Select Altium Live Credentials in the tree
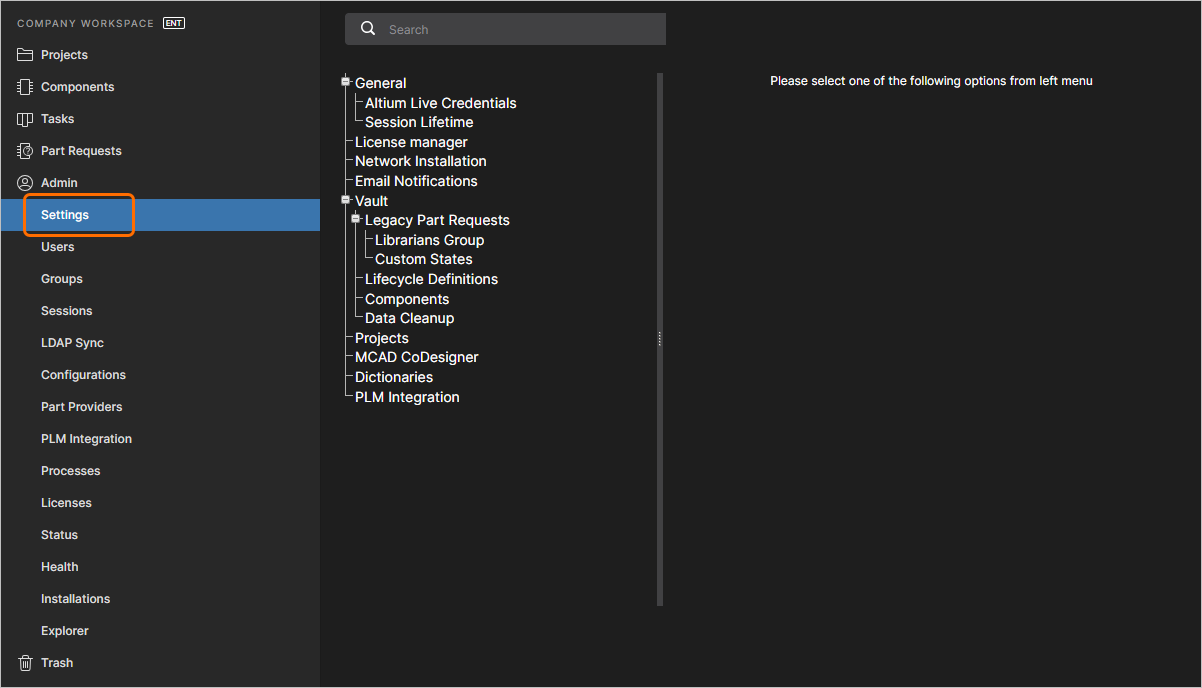The width and height of the screenshot is (1202, 688). tap(438, 102)
